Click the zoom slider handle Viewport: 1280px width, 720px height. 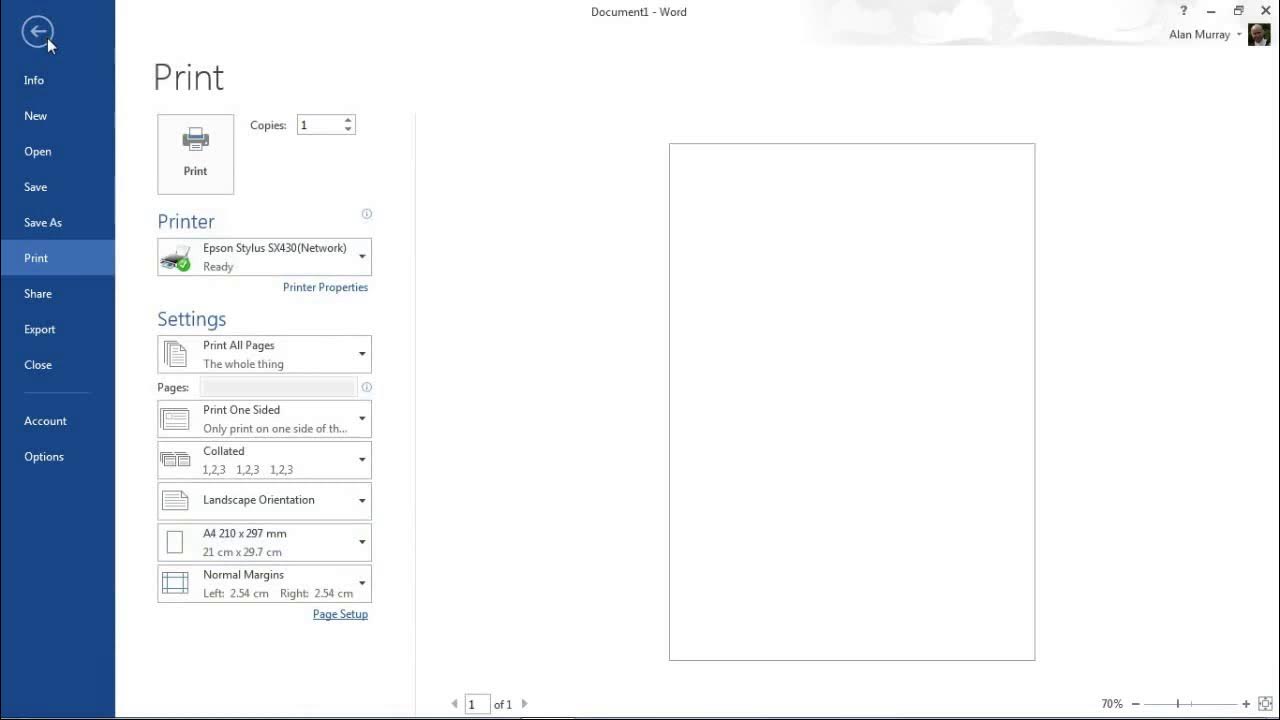(x=1178, y=704)
